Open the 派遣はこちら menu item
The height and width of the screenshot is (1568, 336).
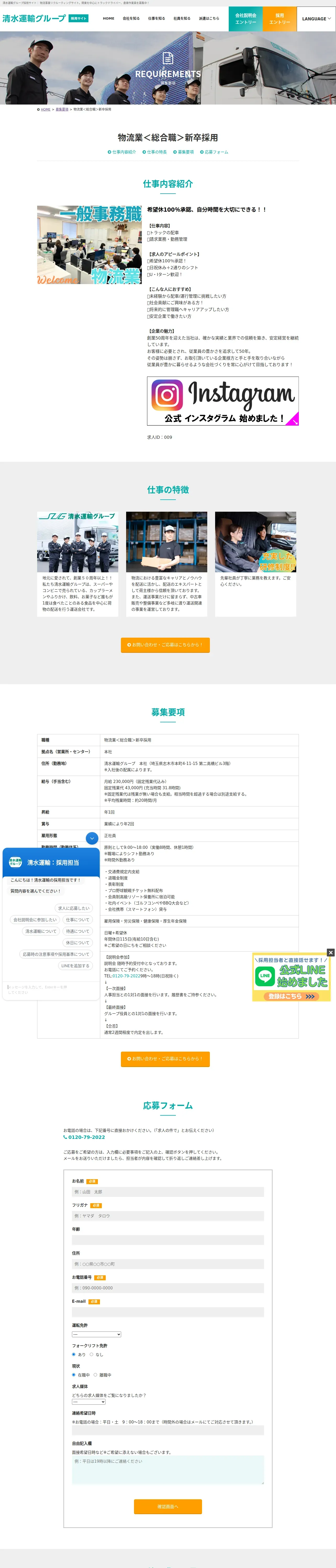coord(209,19)
